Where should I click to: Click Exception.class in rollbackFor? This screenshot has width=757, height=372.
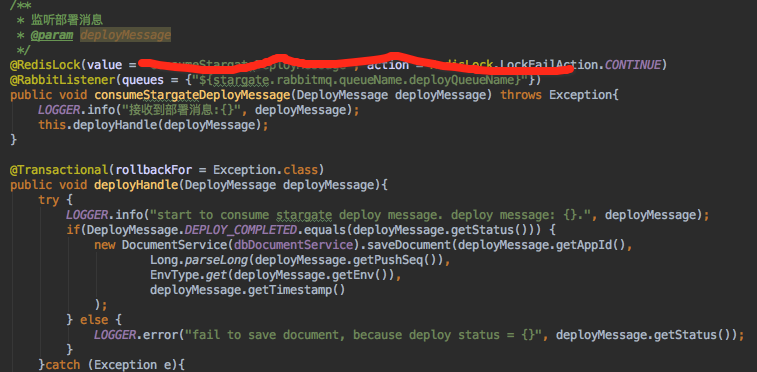click(266, 170)
